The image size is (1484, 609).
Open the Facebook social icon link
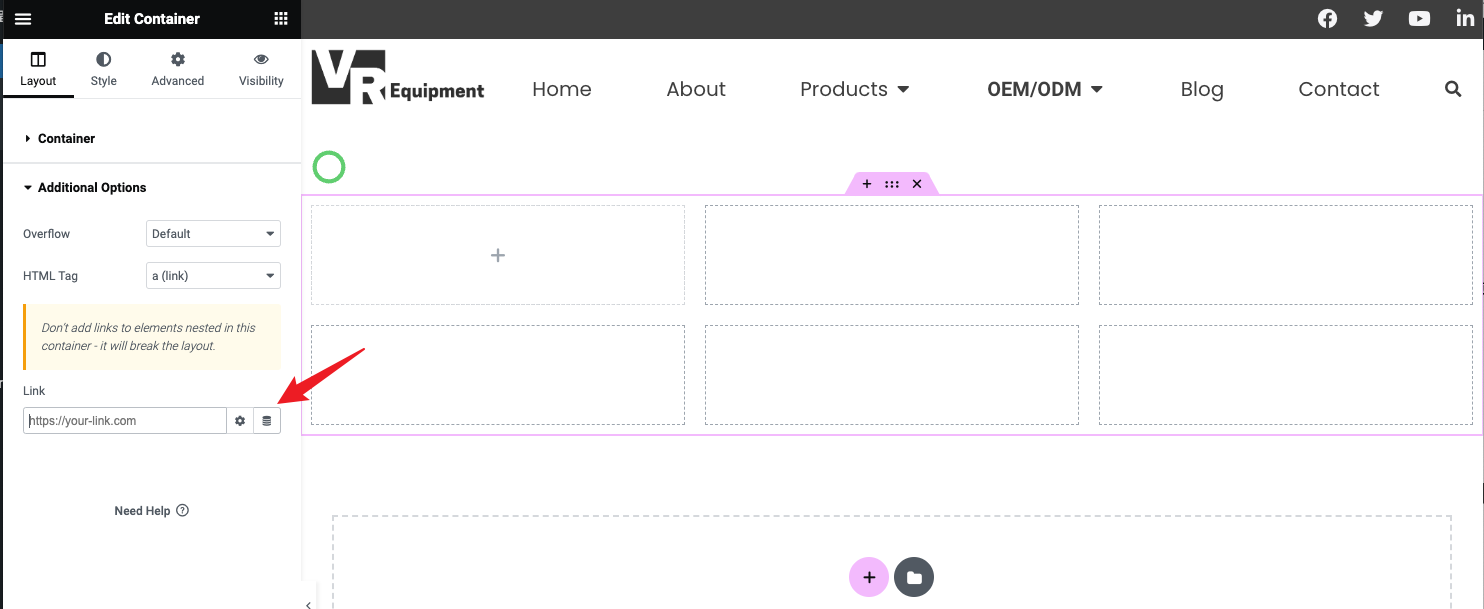[x=1327, y=19]
